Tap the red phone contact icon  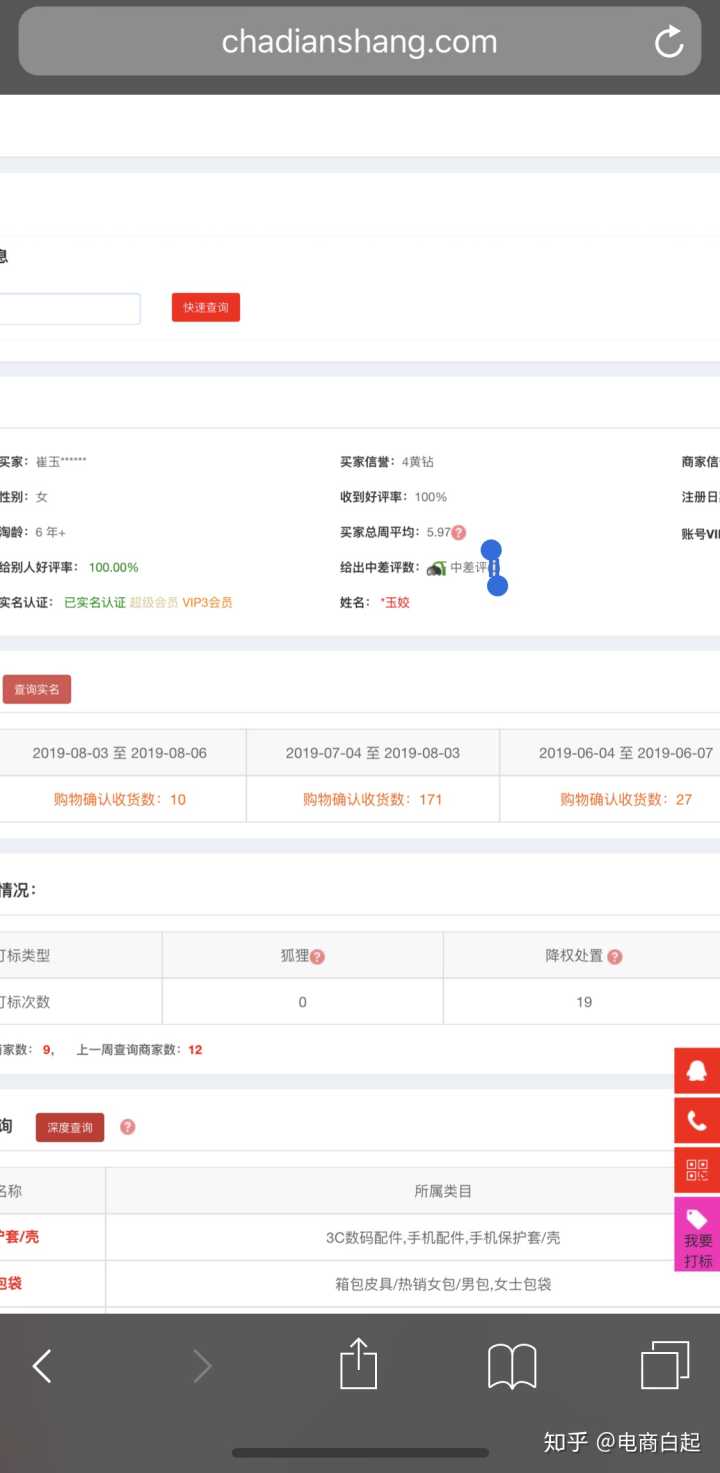click(x=697, y=1121)
